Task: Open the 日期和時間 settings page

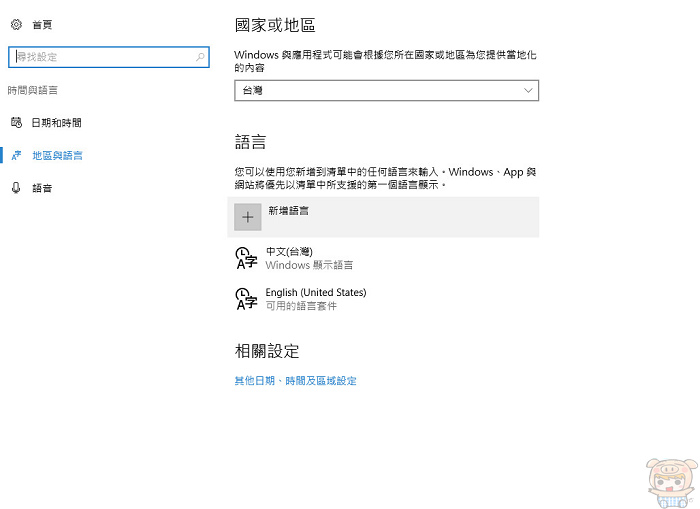Action: coord(56,122)
